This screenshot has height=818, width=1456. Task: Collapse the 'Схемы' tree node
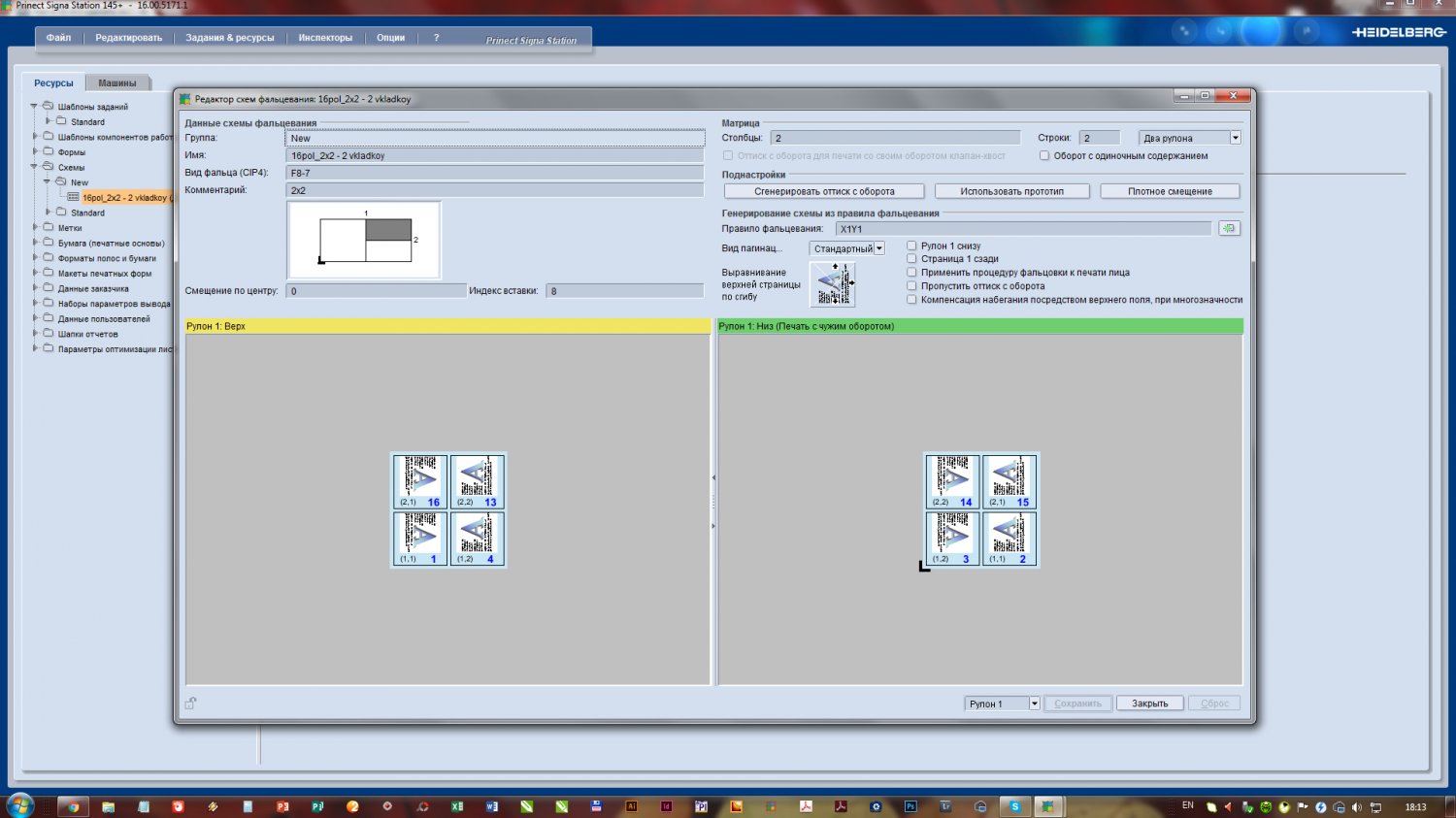(35, 167)
